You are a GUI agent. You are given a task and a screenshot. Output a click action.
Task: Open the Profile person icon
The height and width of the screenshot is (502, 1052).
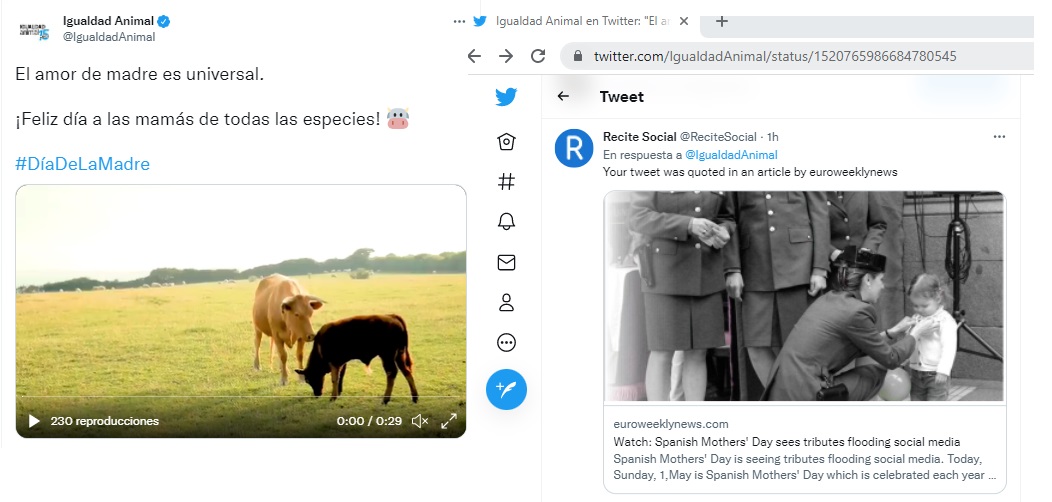[506, 302]
